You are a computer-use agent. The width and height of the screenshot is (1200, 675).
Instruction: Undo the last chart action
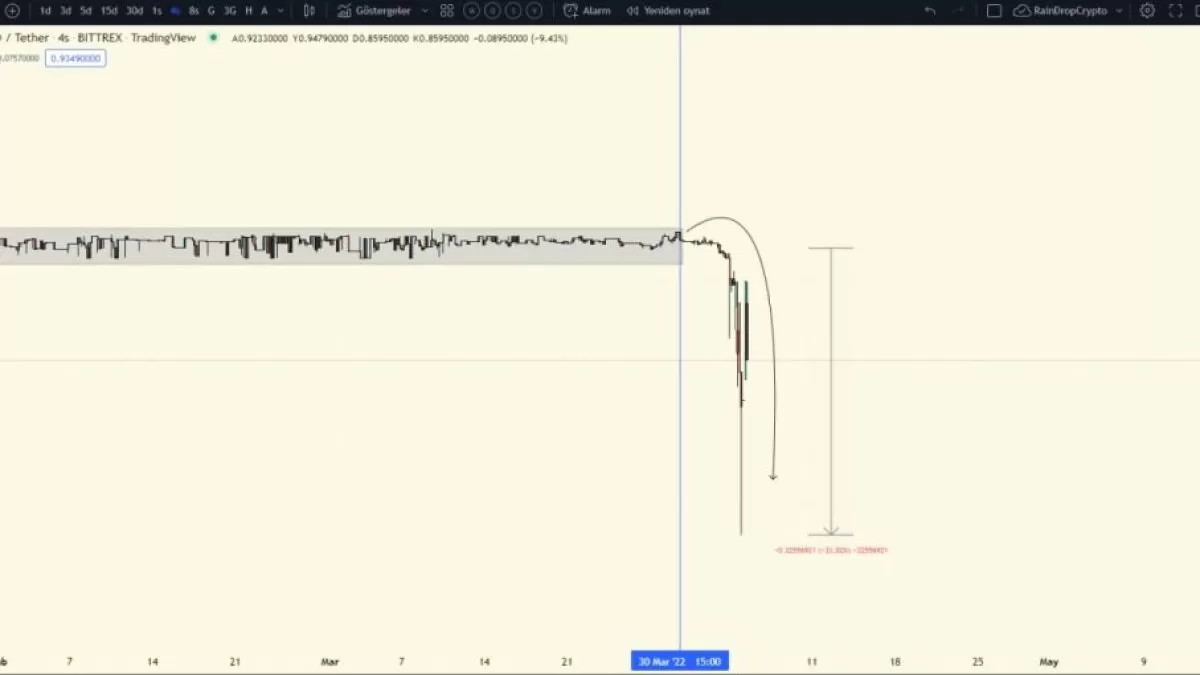(x=930, y=11)
